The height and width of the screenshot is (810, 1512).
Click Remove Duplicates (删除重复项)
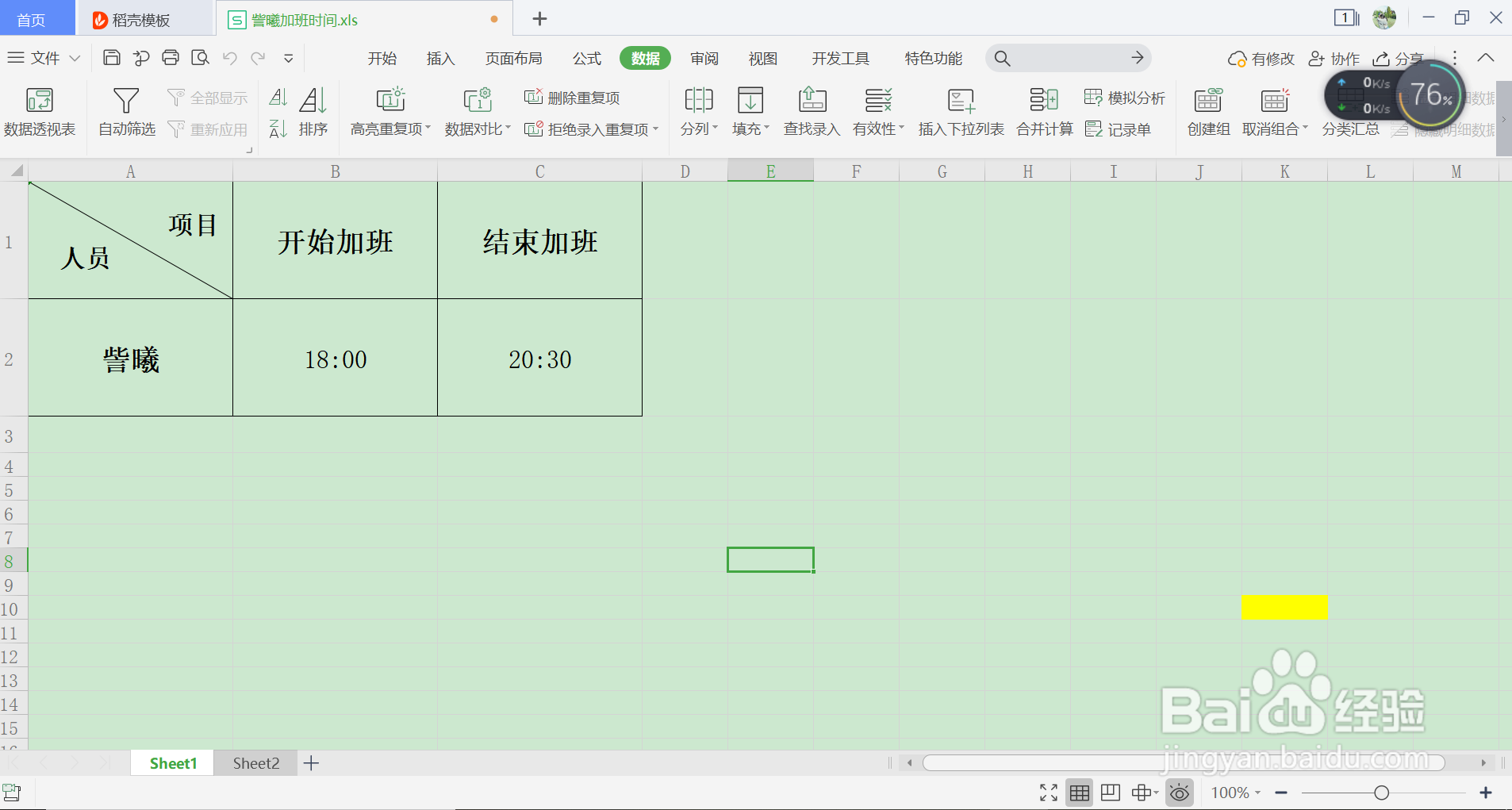pyautogui.click(x=572, y=98)
